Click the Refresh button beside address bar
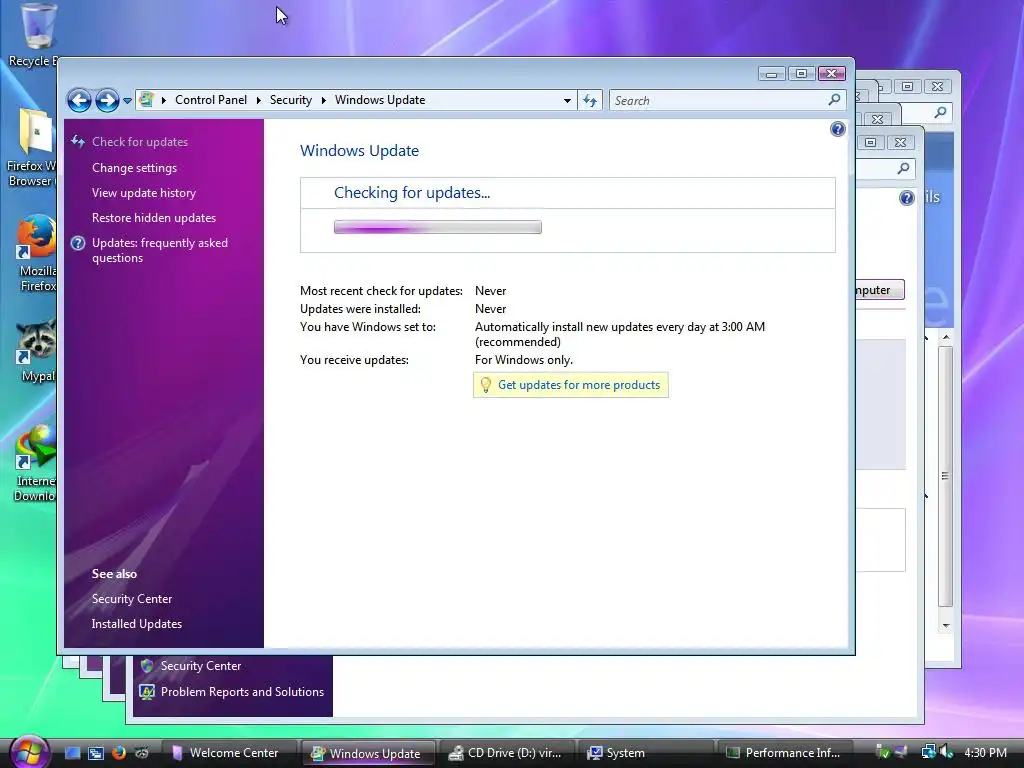 point(590,101)
